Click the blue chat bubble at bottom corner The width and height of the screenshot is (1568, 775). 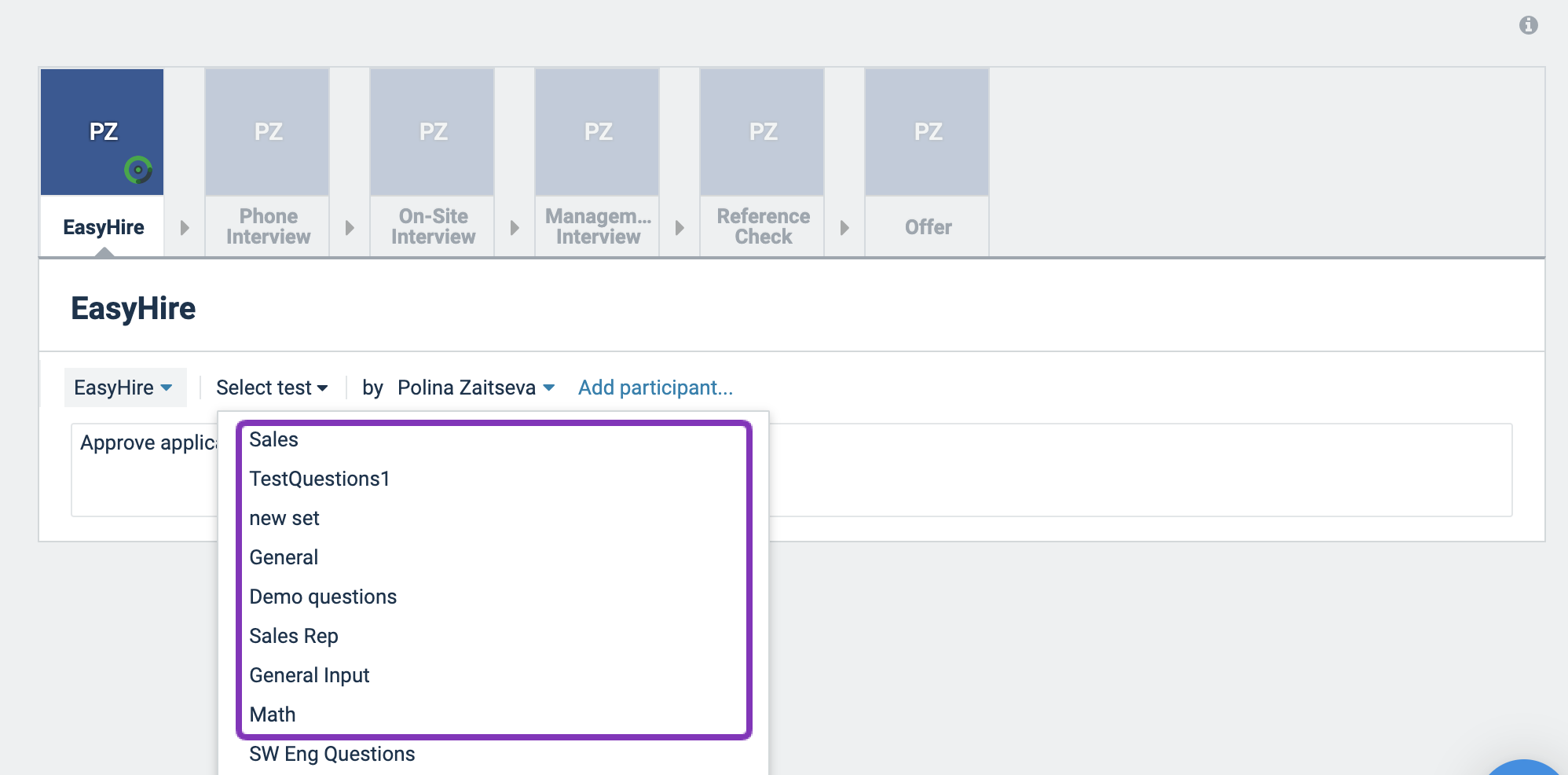(x=1524, y=767)
